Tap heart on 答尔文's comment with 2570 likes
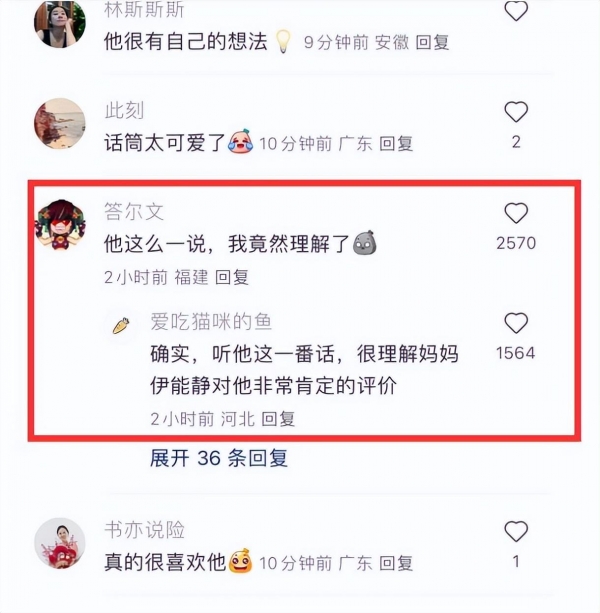The height and width of the screenshot is (613, 600). click(516, 213)
